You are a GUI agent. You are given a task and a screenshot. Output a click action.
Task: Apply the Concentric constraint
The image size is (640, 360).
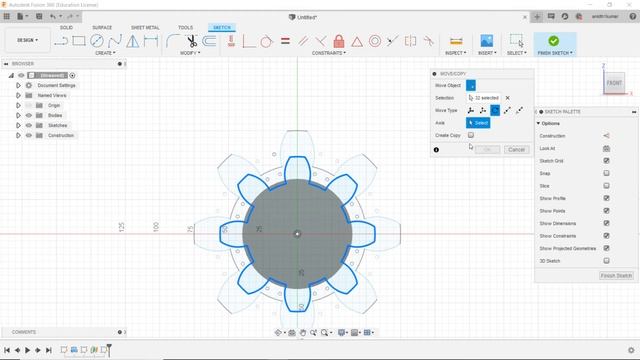375,41
